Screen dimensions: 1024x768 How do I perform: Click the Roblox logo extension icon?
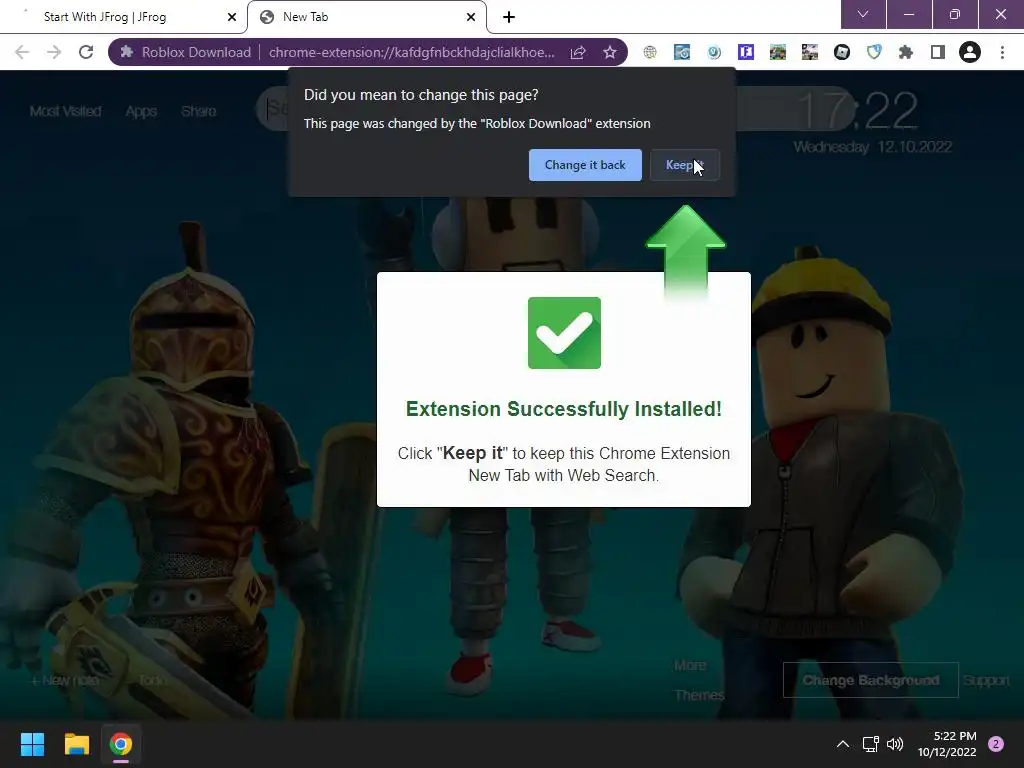coord(842,52)
